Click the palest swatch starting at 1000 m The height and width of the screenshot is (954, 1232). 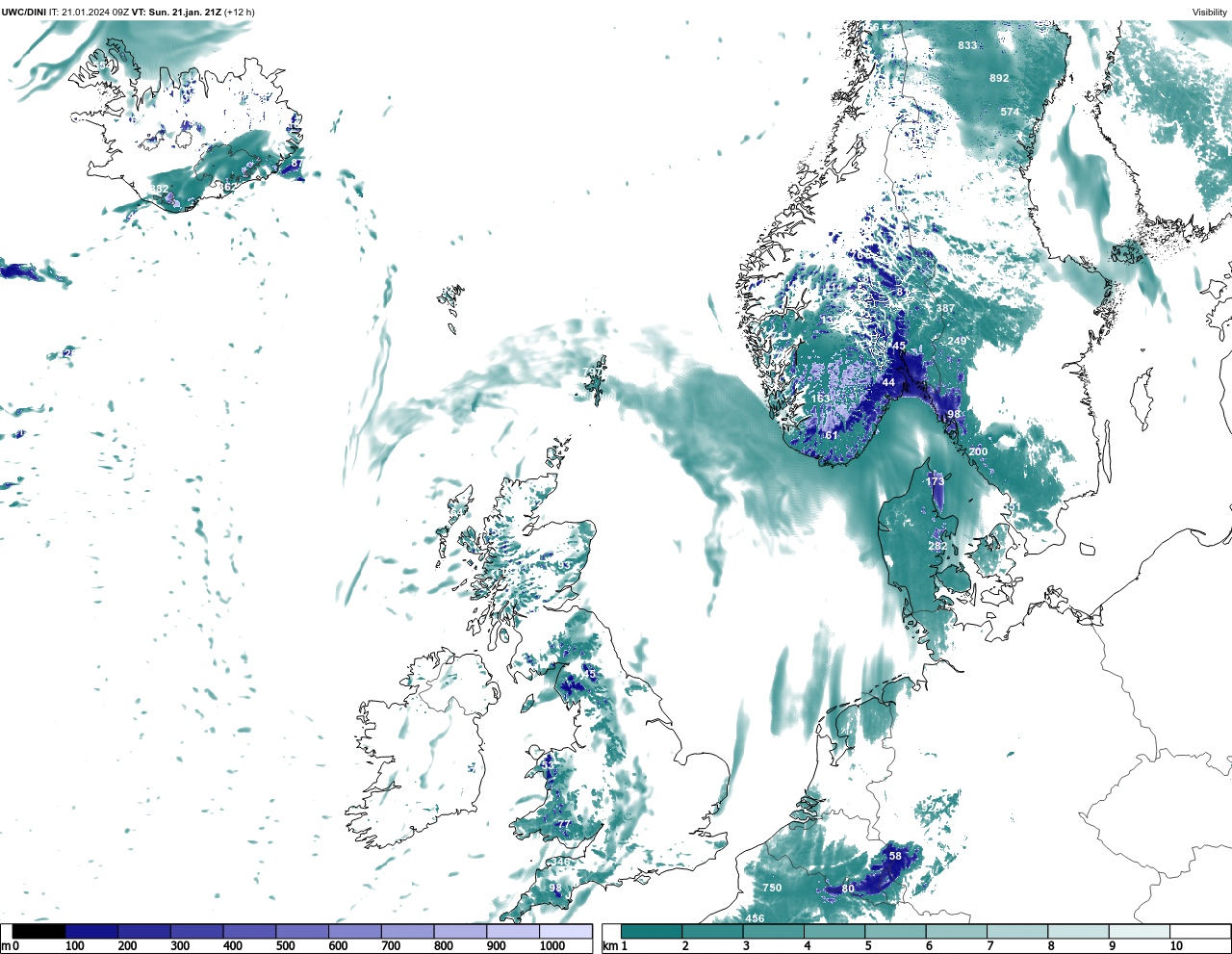click(565, 932)
